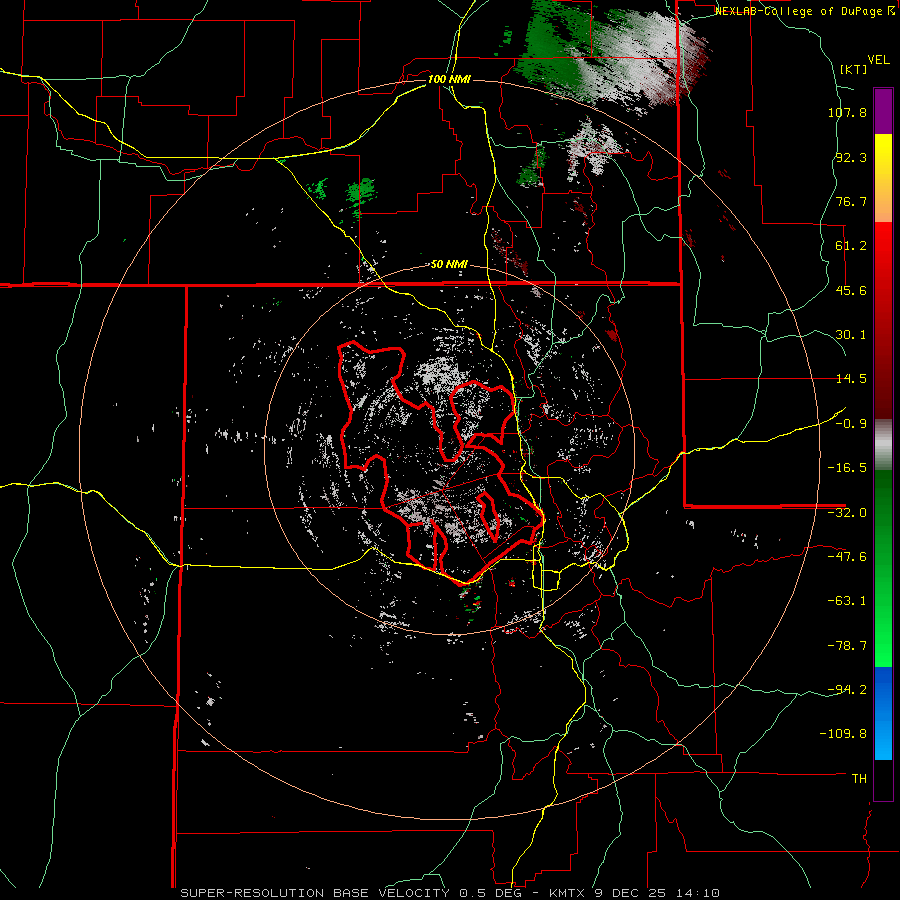Click the 107.8 legend value

pyautogui.click(x=847, y=112)
